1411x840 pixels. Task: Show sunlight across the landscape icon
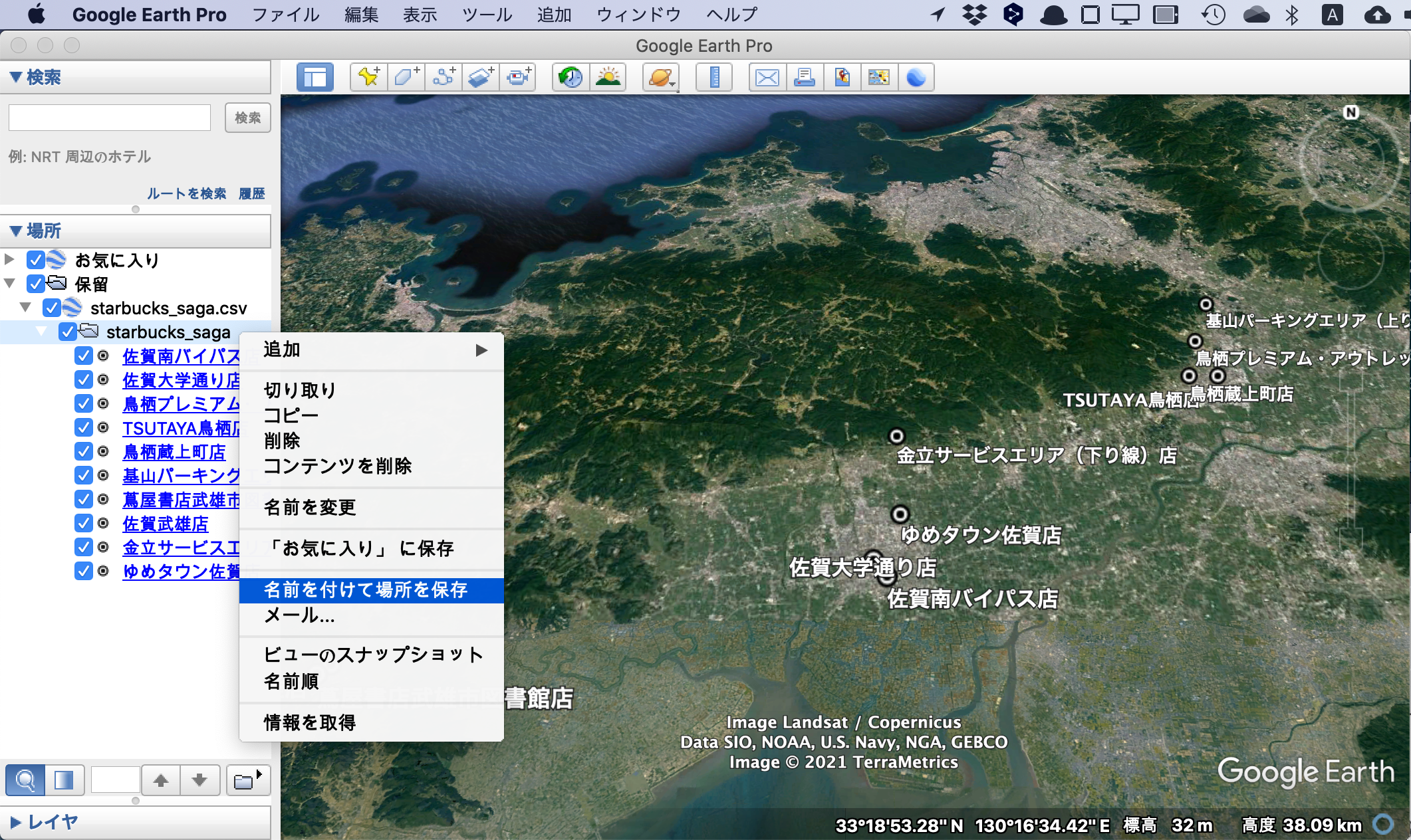pyautogui.click(x=608, y=78)
